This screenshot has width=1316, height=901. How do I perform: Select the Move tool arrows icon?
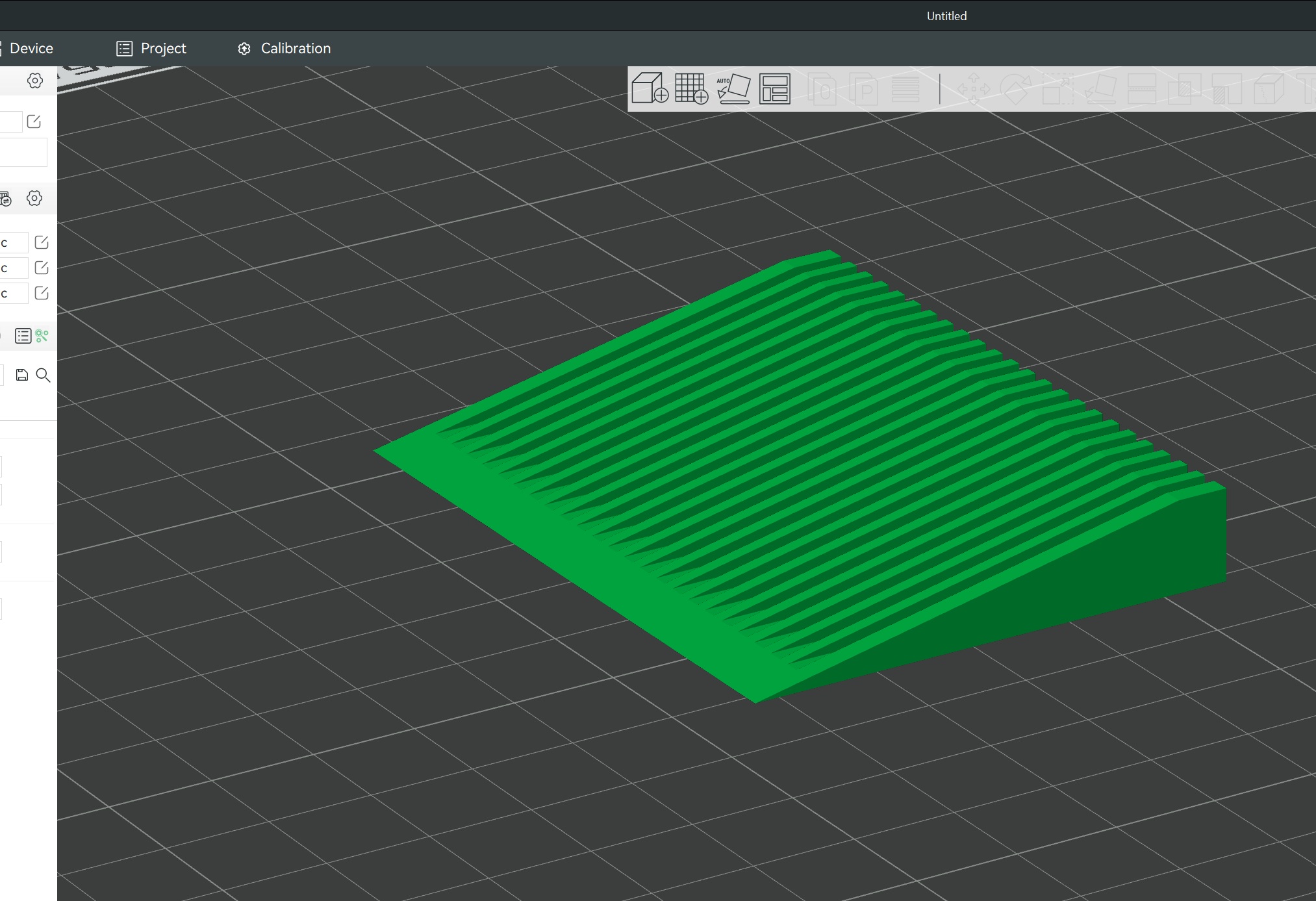[x=974, y=88]
